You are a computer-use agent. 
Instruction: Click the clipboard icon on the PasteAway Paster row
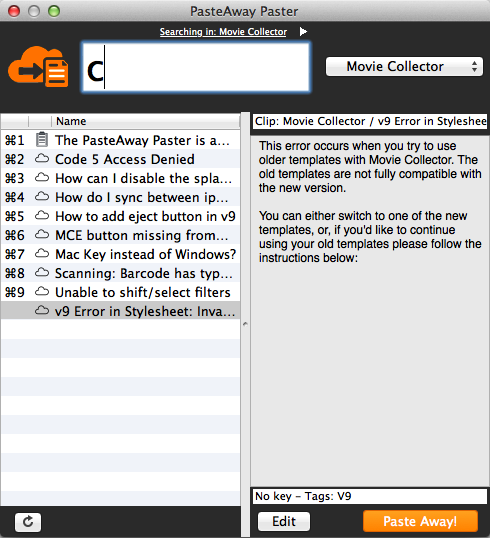42,140
